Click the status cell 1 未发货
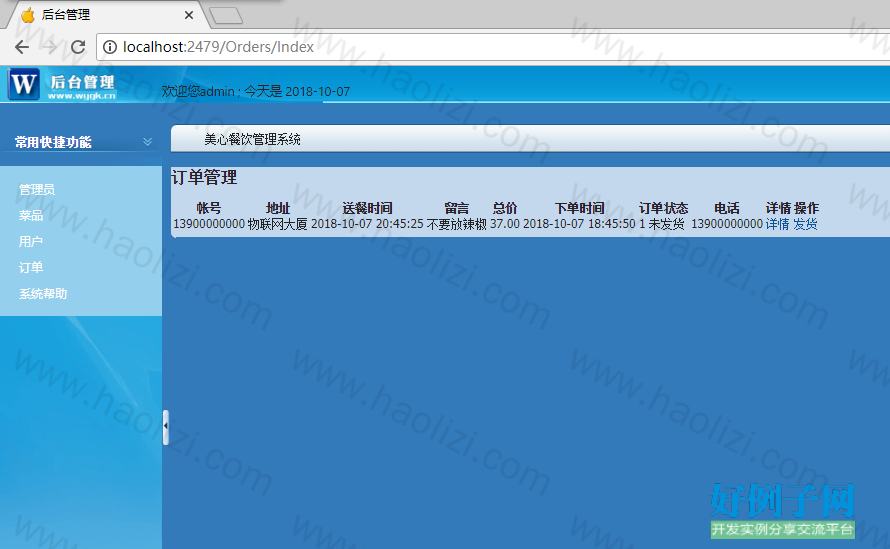 click(662, 224)
